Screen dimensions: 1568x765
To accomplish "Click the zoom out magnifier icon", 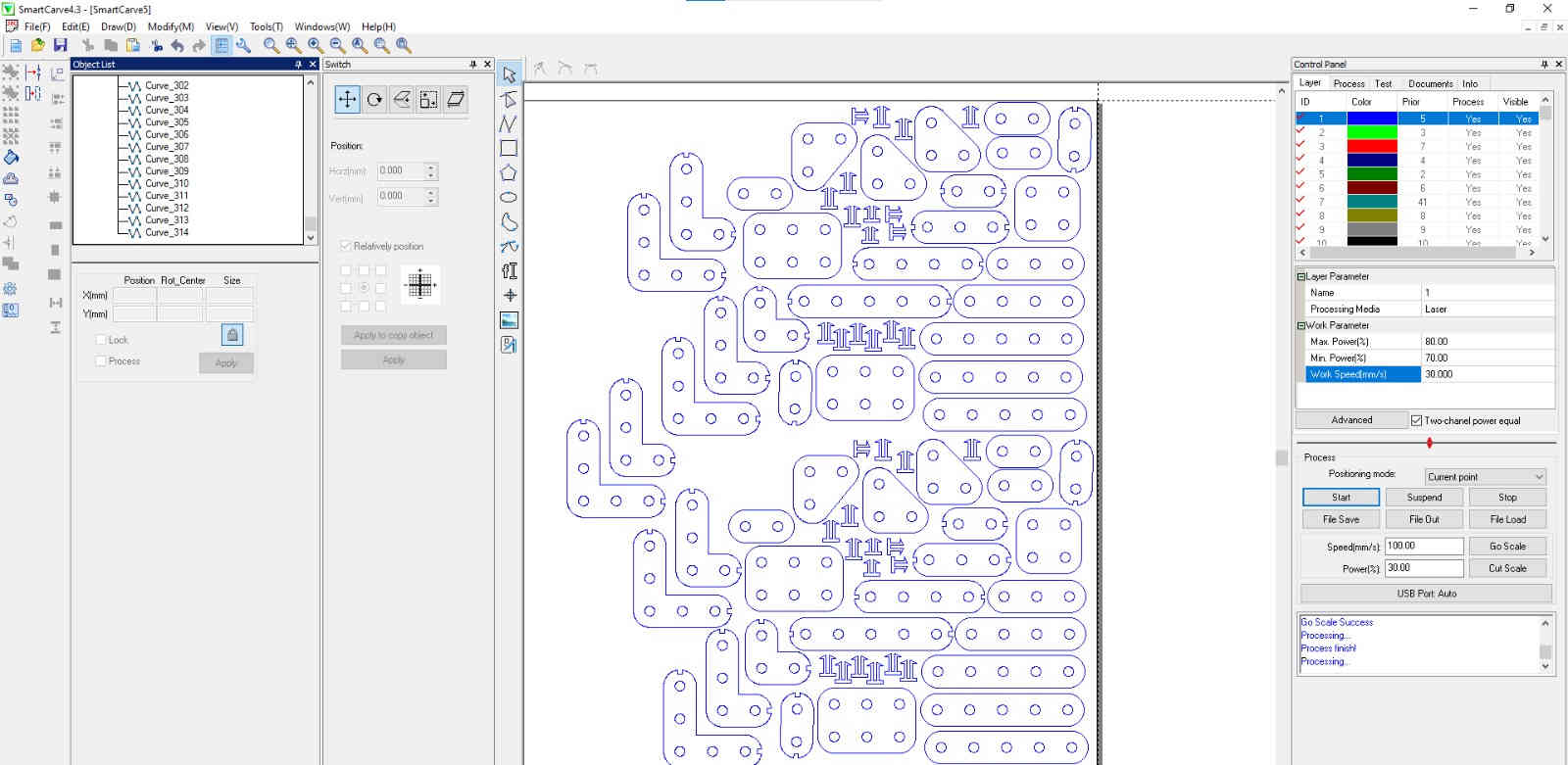I will click(x=337, y=45).
